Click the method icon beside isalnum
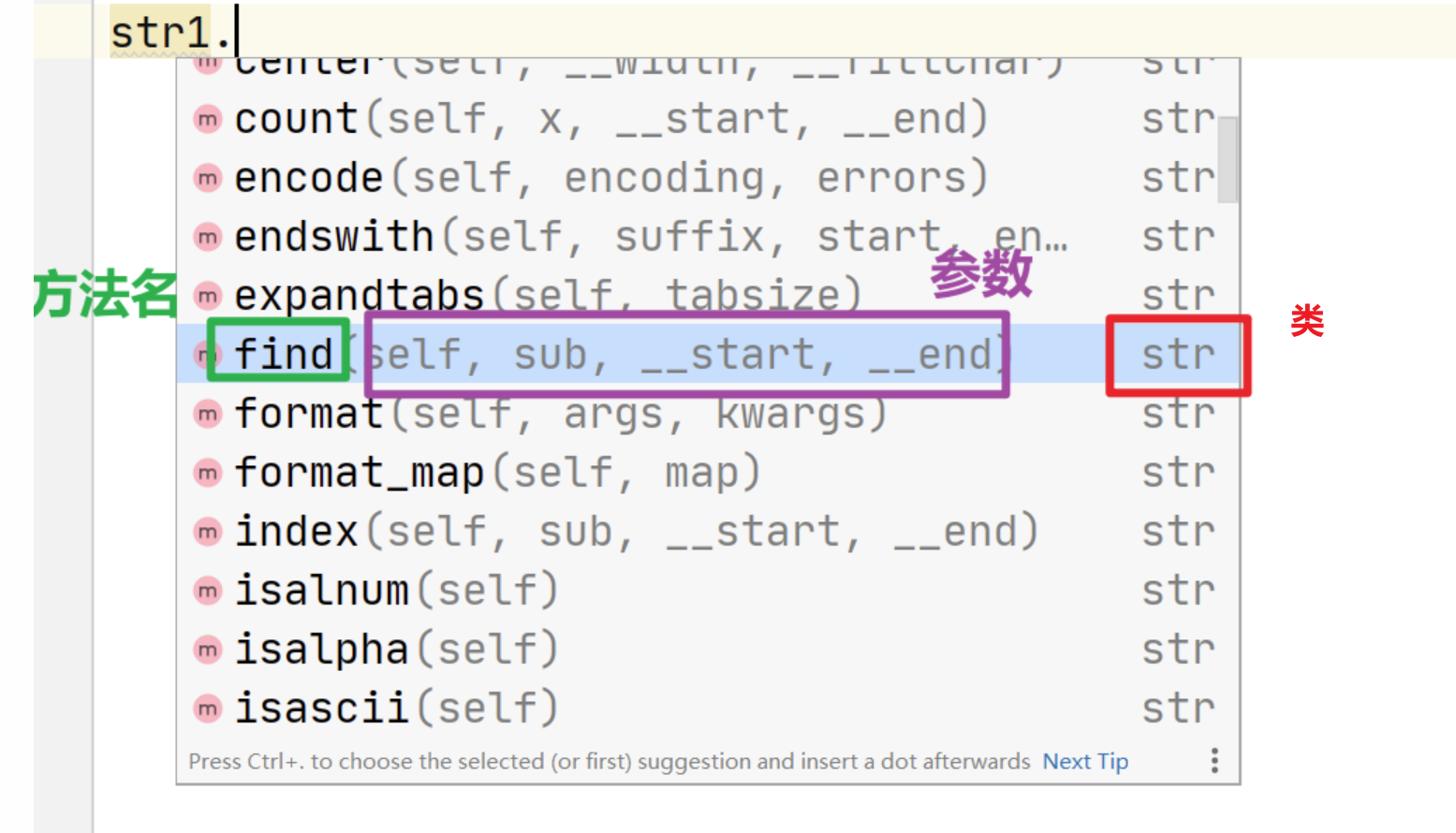This screenshot has width=1456, height=833. (x=207, y=592)
